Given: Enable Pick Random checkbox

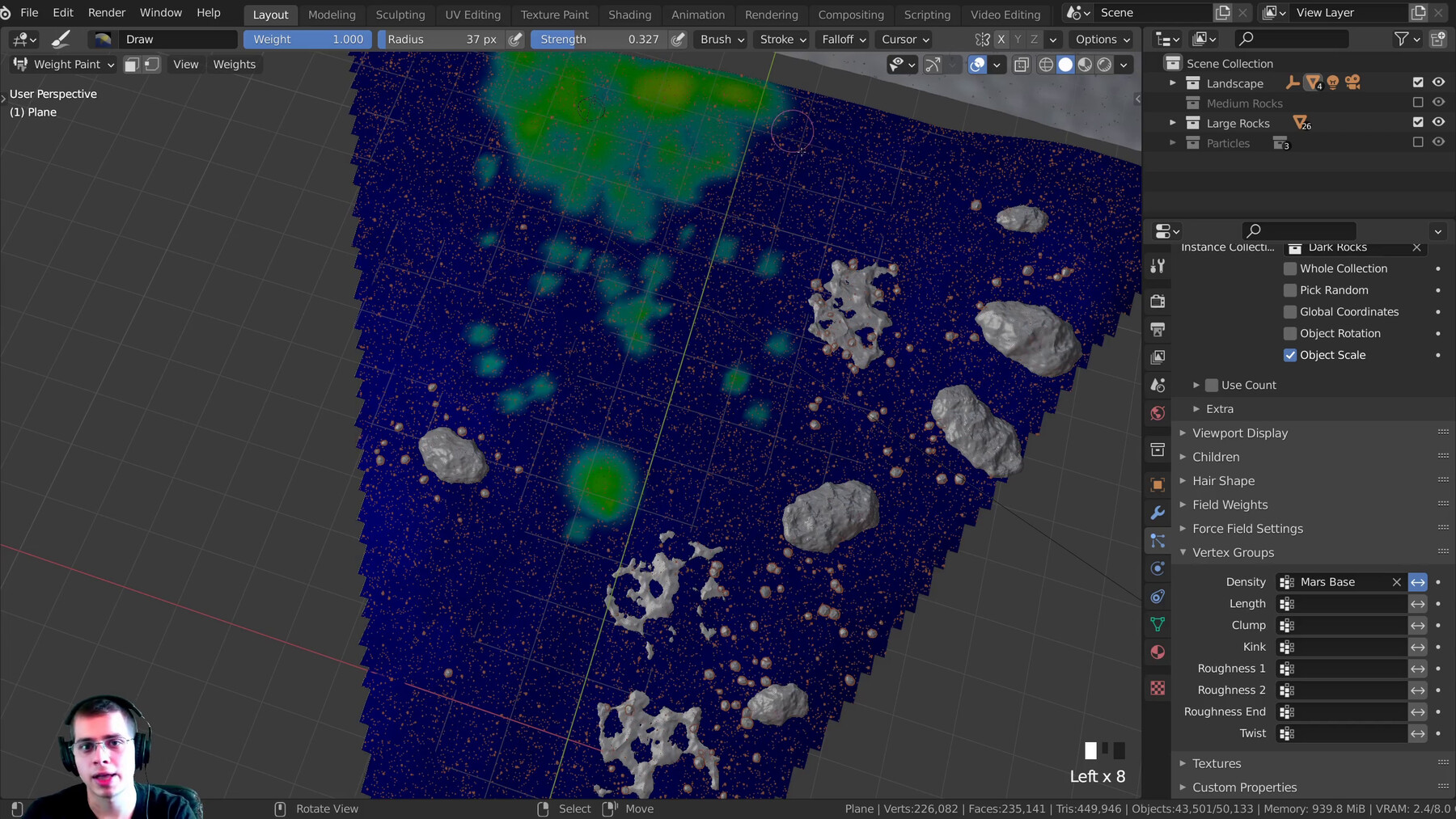Looking at the screenshot, I should click(1290, 290).
